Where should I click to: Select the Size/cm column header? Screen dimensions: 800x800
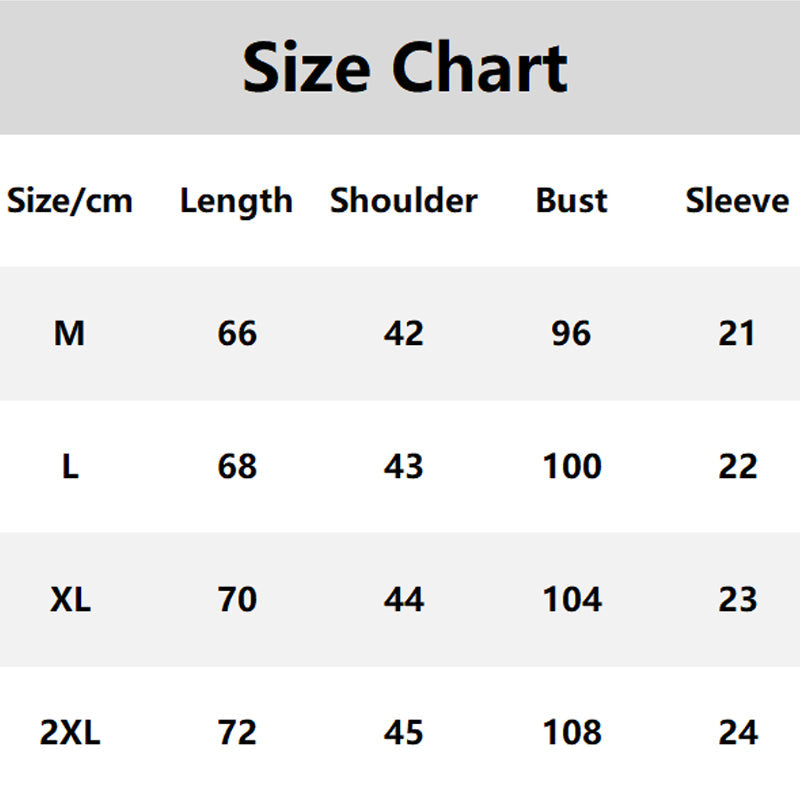(x=70, y=201)
